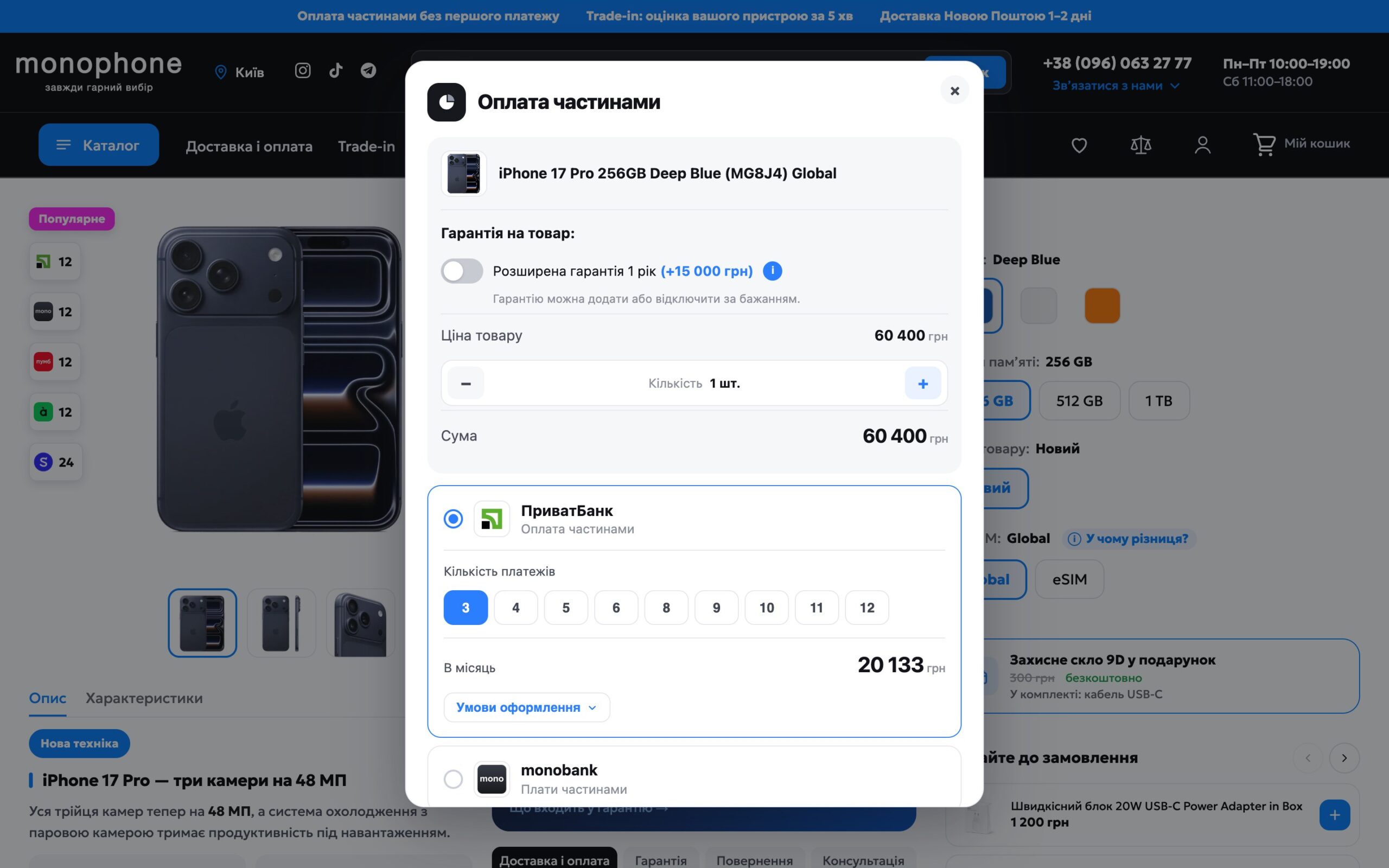Viewport: 1389px width, 868px height.
Task: Click the Київ location pin
Action: tap(220, 72)
